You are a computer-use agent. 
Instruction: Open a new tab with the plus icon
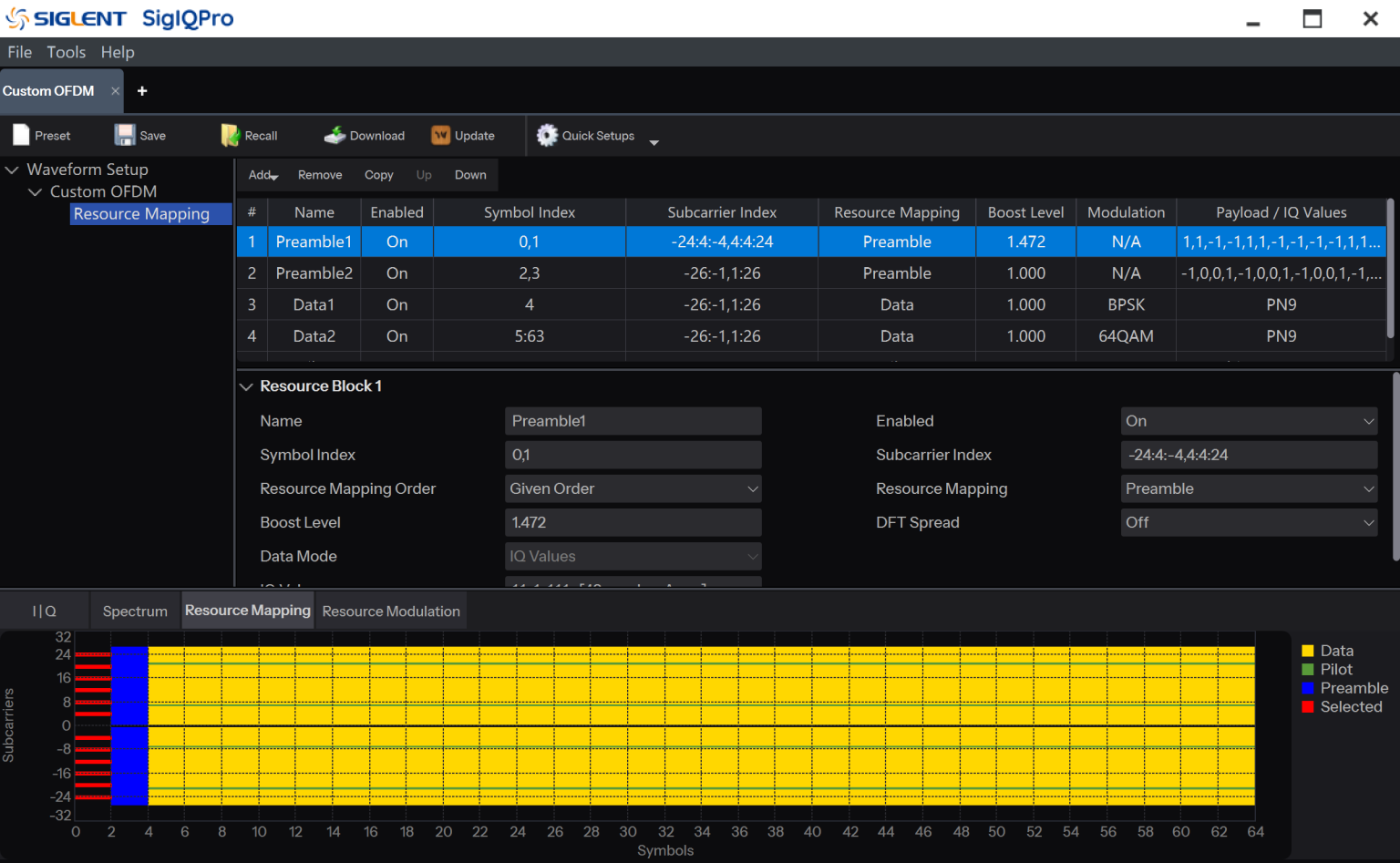coord(142,91)
